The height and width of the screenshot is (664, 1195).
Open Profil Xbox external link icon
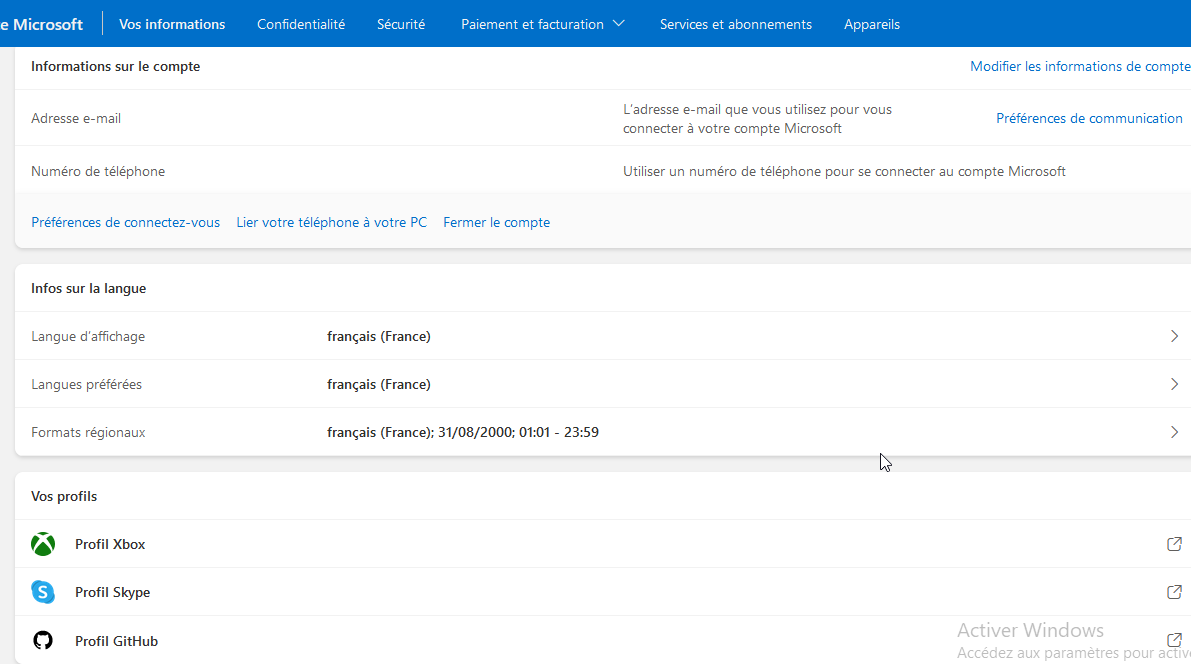point(1174,544)
